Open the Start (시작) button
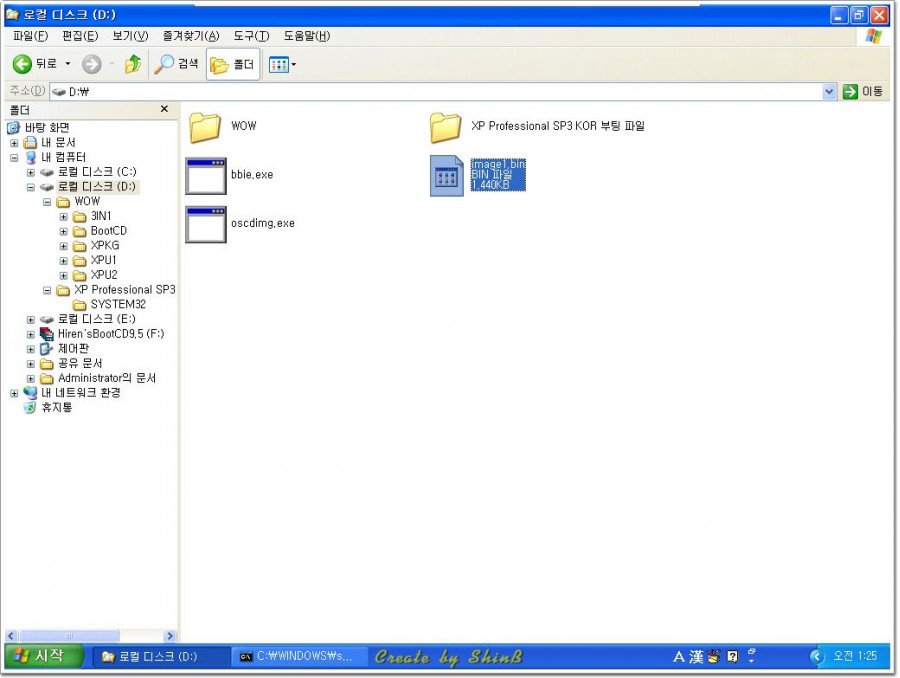 (x=44, y=656)
